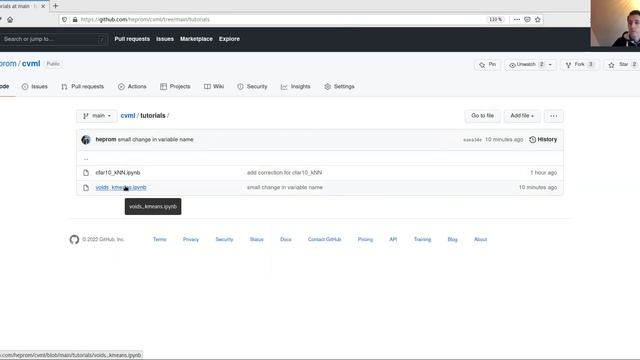The width and height of the screenshot is (640, 360).
Task: Open API footer link
Action: [393, 239]
